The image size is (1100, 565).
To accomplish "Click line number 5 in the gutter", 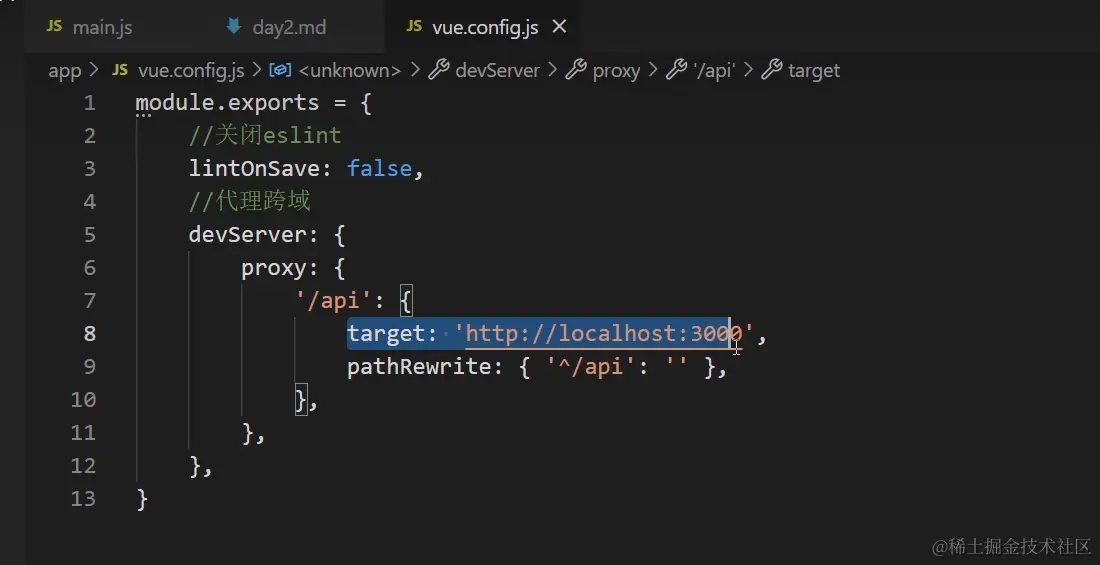I will tap(89, 235).
